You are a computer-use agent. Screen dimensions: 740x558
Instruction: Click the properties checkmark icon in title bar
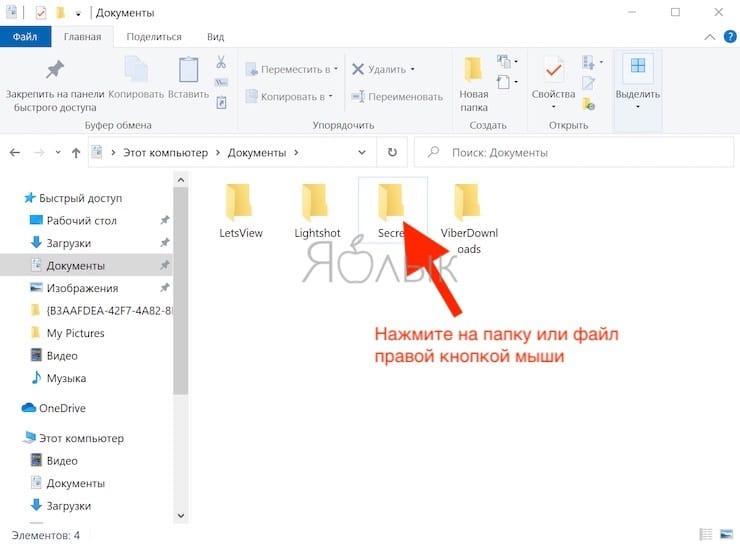click(41, 13)
